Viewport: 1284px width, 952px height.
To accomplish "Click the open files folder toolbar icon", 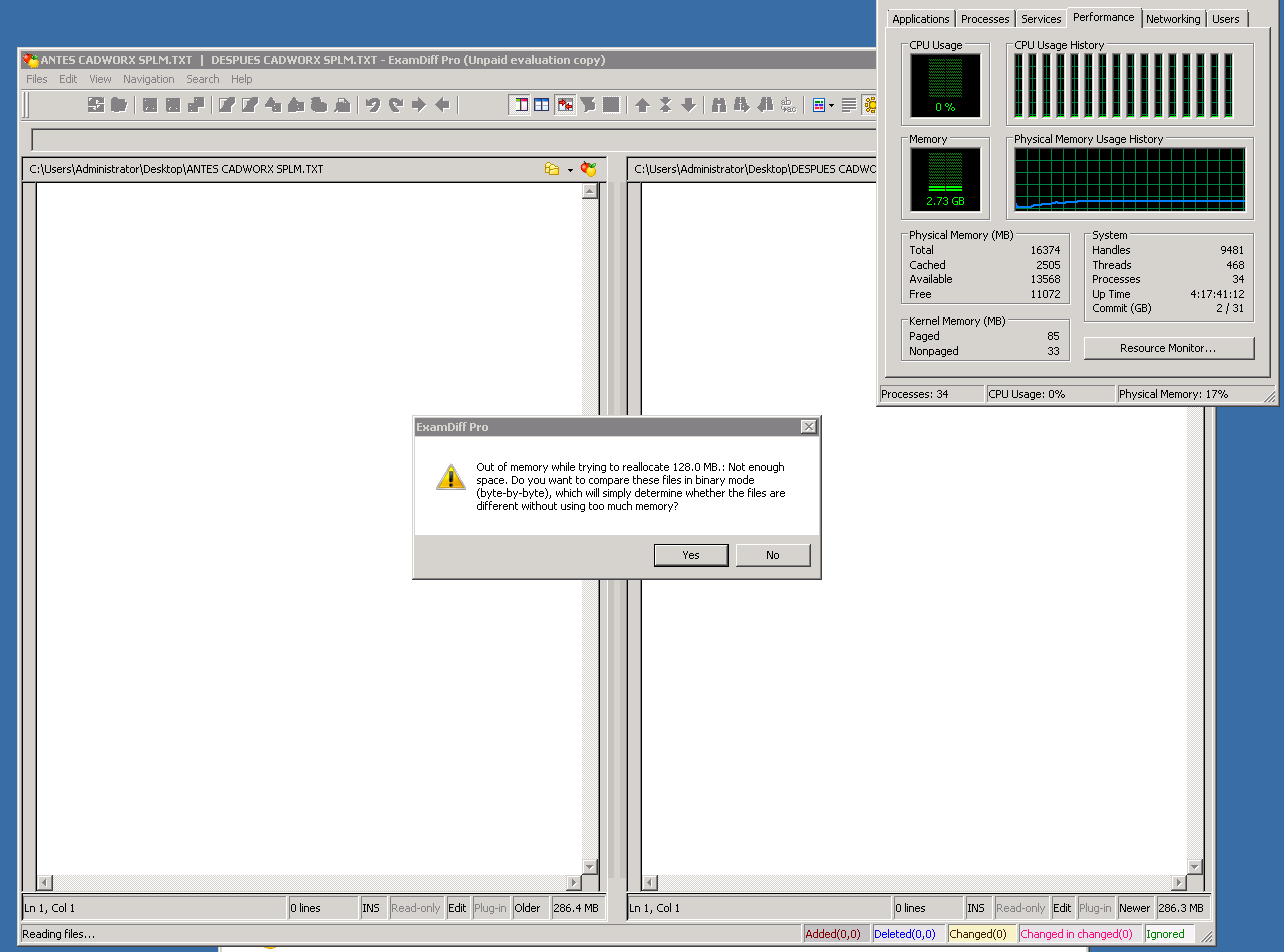I will pyautogui.click(x=119, y=104).
